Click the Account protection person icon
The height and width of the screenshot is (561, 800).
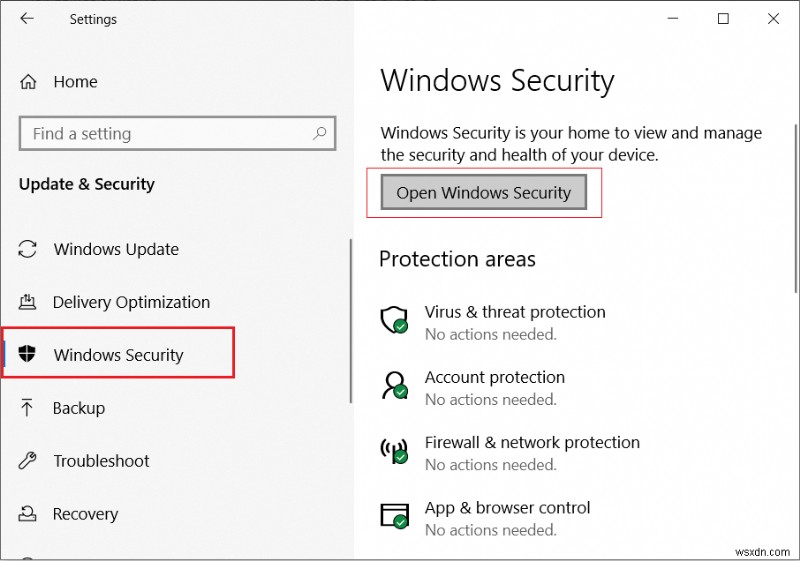pyautogui.click(x=393, y=386)
